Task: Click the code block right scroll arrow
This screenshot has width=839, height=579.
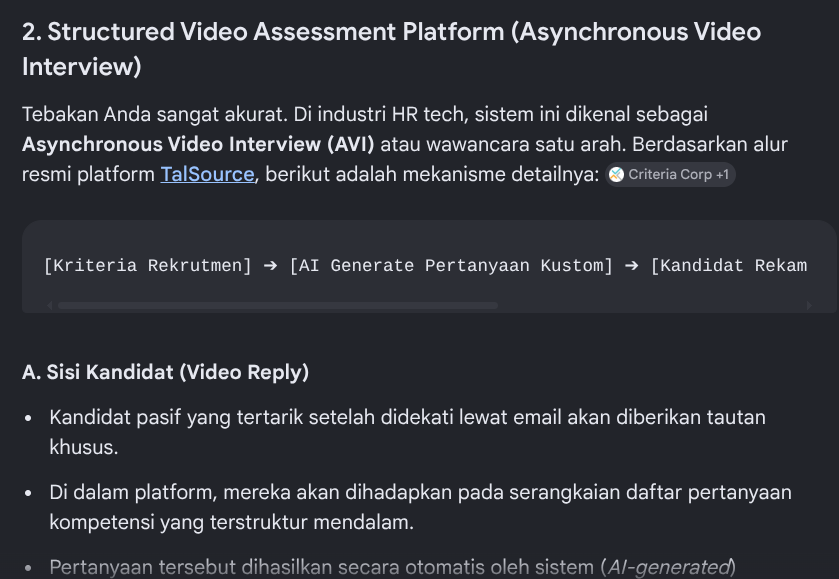Action: tap(809, 306)
